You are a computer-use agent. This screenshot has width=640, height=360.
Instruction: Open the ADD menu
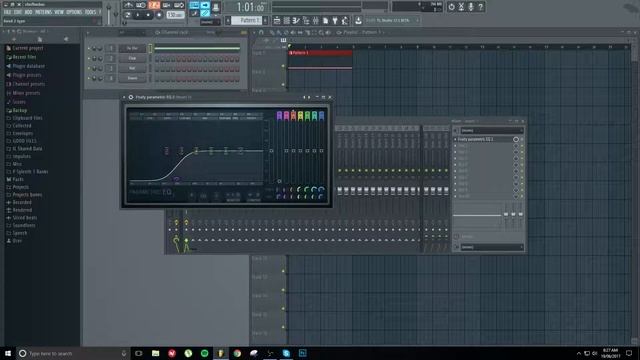[x=29, y=12]
